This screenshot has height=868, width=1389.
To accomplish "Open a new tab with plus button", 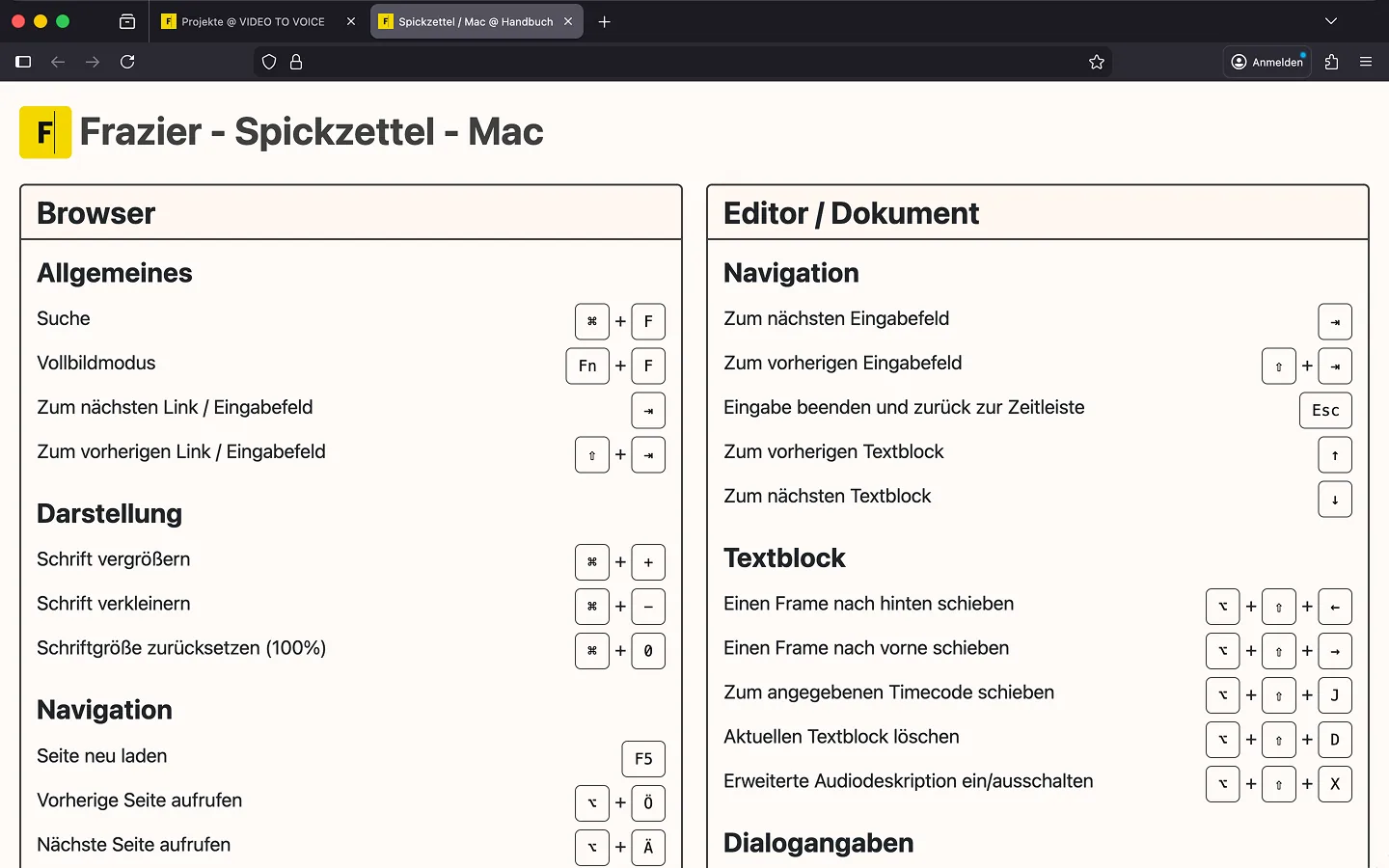I will click(x=605, y=21).
